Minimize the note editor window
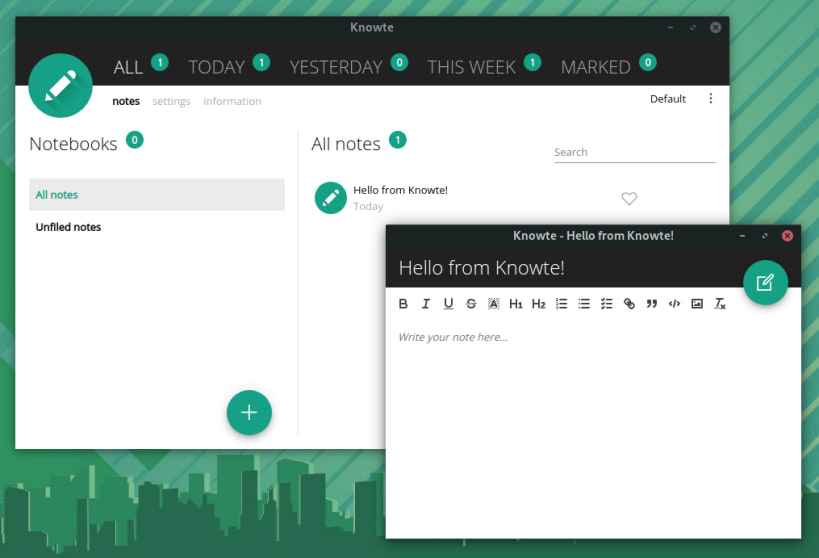The image size is (819, 558). tap(742, 236)
